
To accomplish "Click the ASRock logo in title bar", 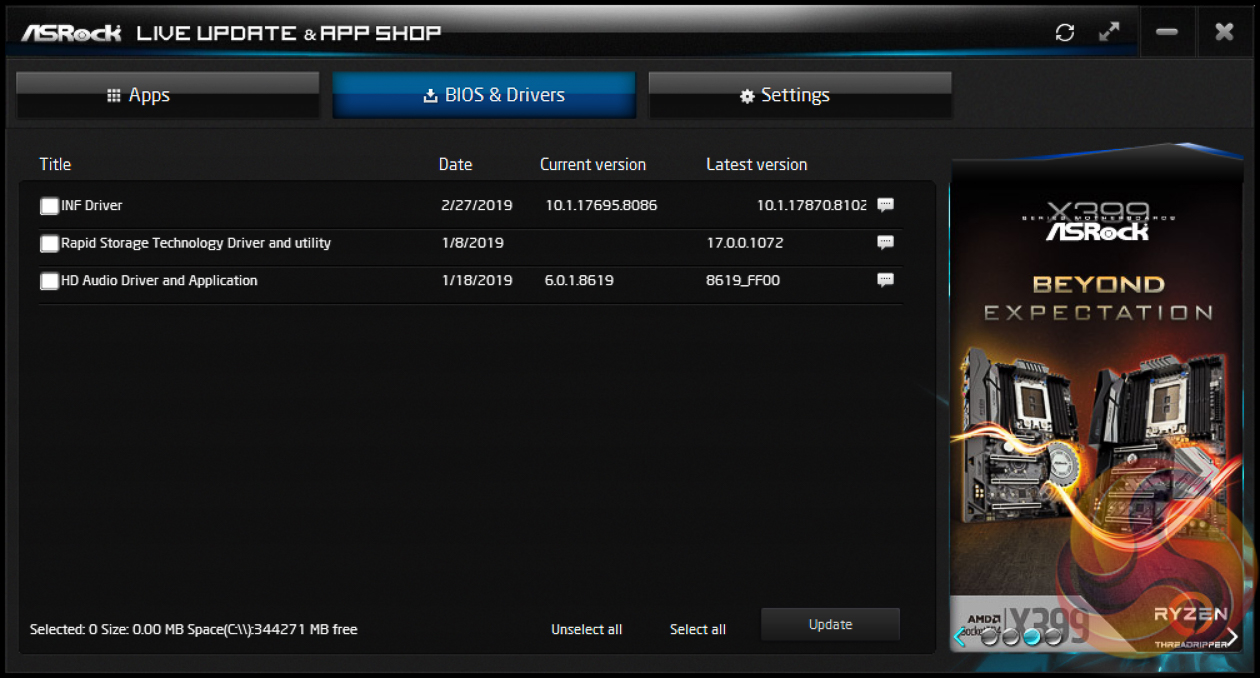I will pyautogui.click(x=72, y=33).
